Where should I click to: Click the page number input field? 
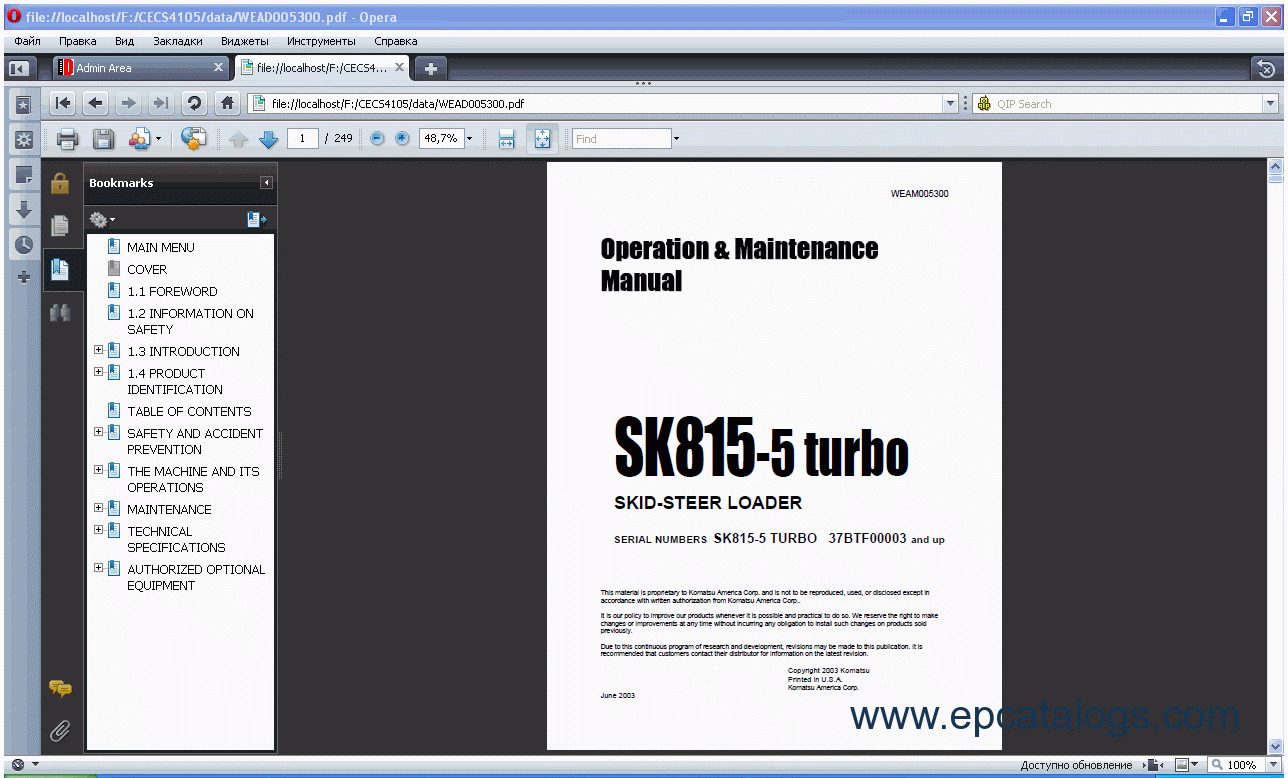302,139
